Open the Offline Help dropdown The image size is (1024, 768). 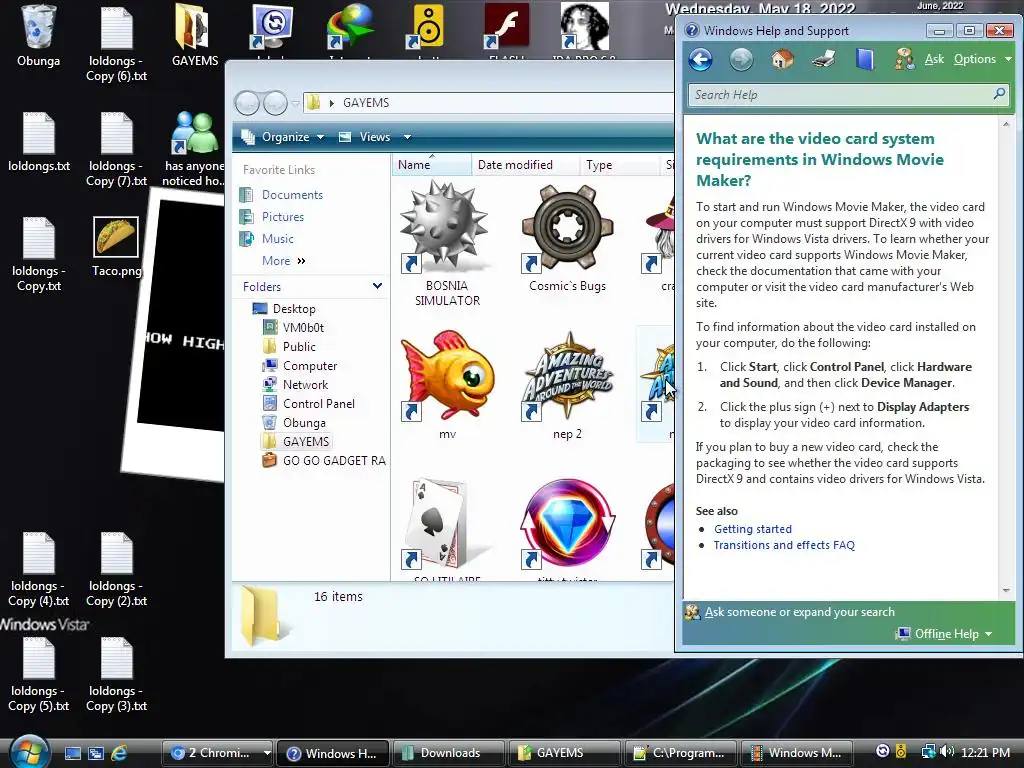945,633
